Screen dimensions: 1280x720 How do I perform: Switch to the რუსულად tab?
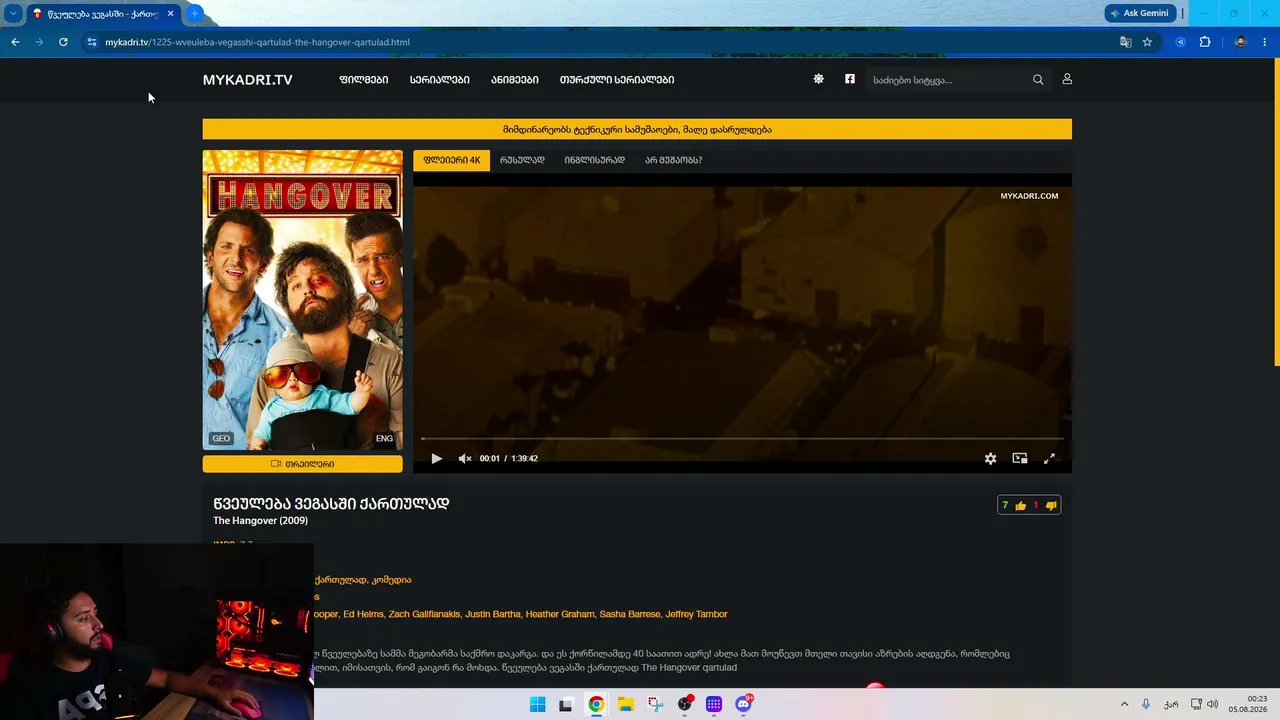[x=522, y=160]
